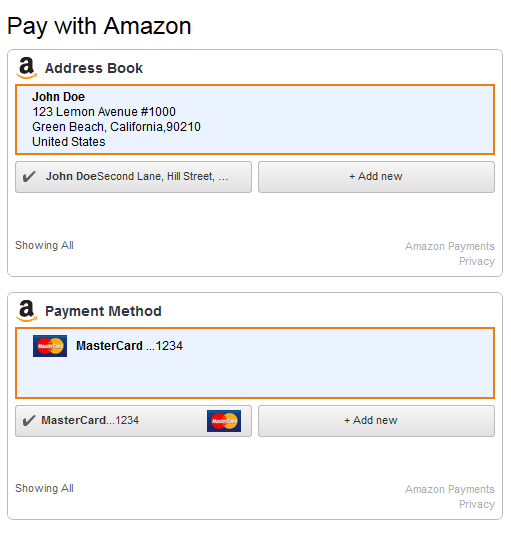Click the Payment Method widget title

pyautogui.click(x=103, y=311)
